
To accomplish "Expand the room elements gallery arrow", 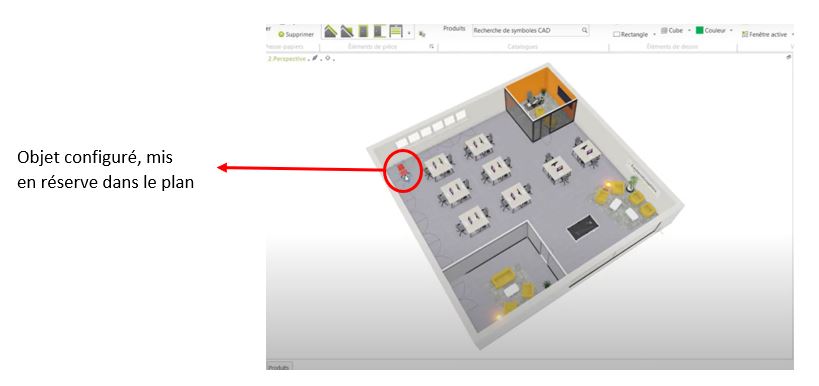I will click(409, 33).
